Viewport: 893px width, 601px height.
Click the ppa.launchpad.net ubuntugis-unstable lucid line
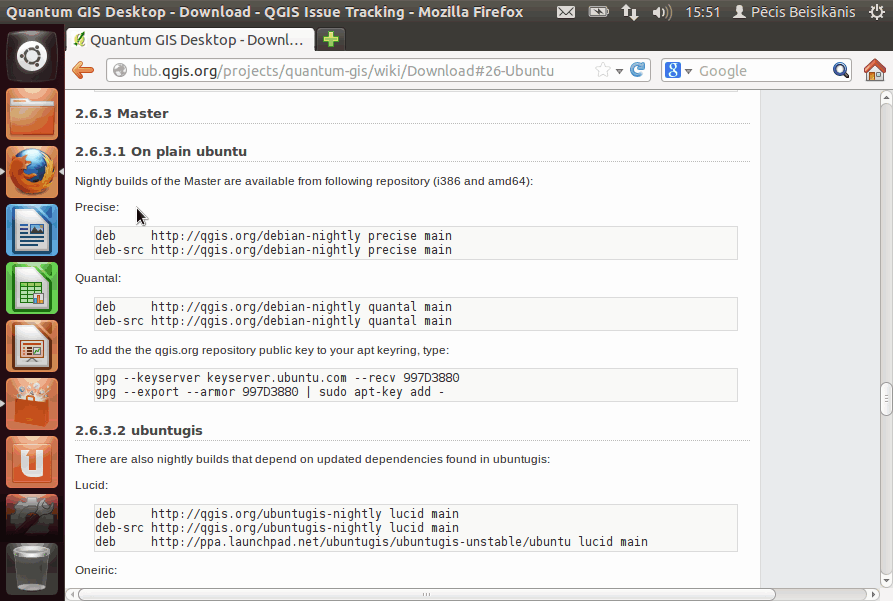click(x=371, y=542)
